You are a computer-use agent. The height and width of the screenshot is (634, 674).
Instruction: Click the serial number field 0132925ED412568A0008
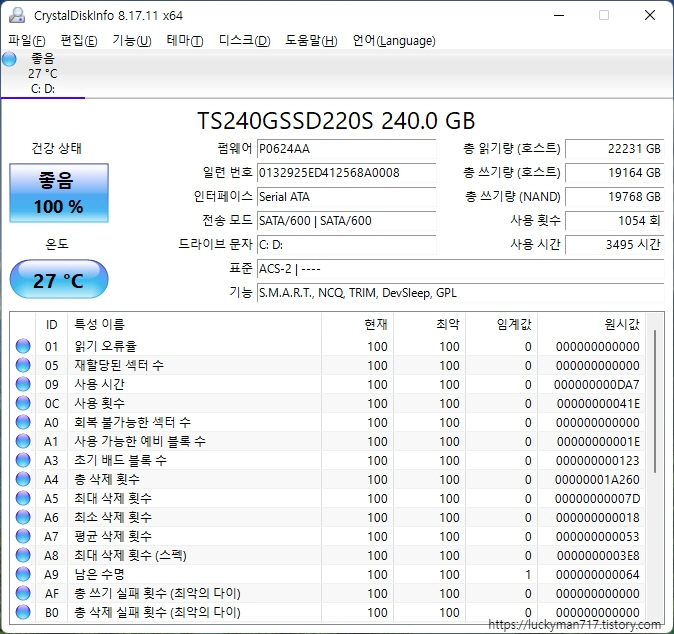[x=346, y=173]
